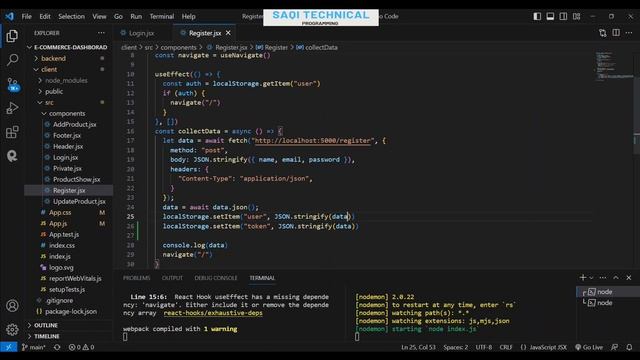The image size is (640, 360).
Task: Switch to the Output panel tab
Action: tap(172, 278)
